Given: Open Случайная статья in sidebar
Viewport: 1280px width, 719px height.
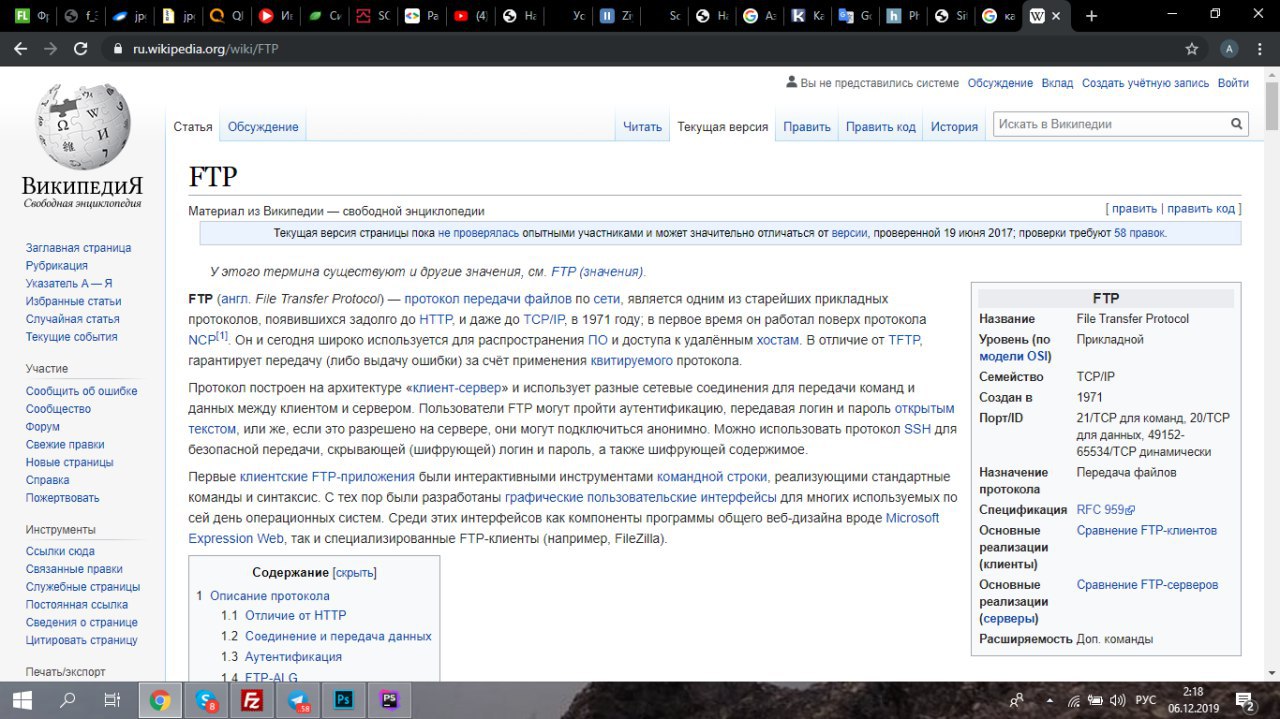Looking at the screenshot, I should (x=73, y=319).
